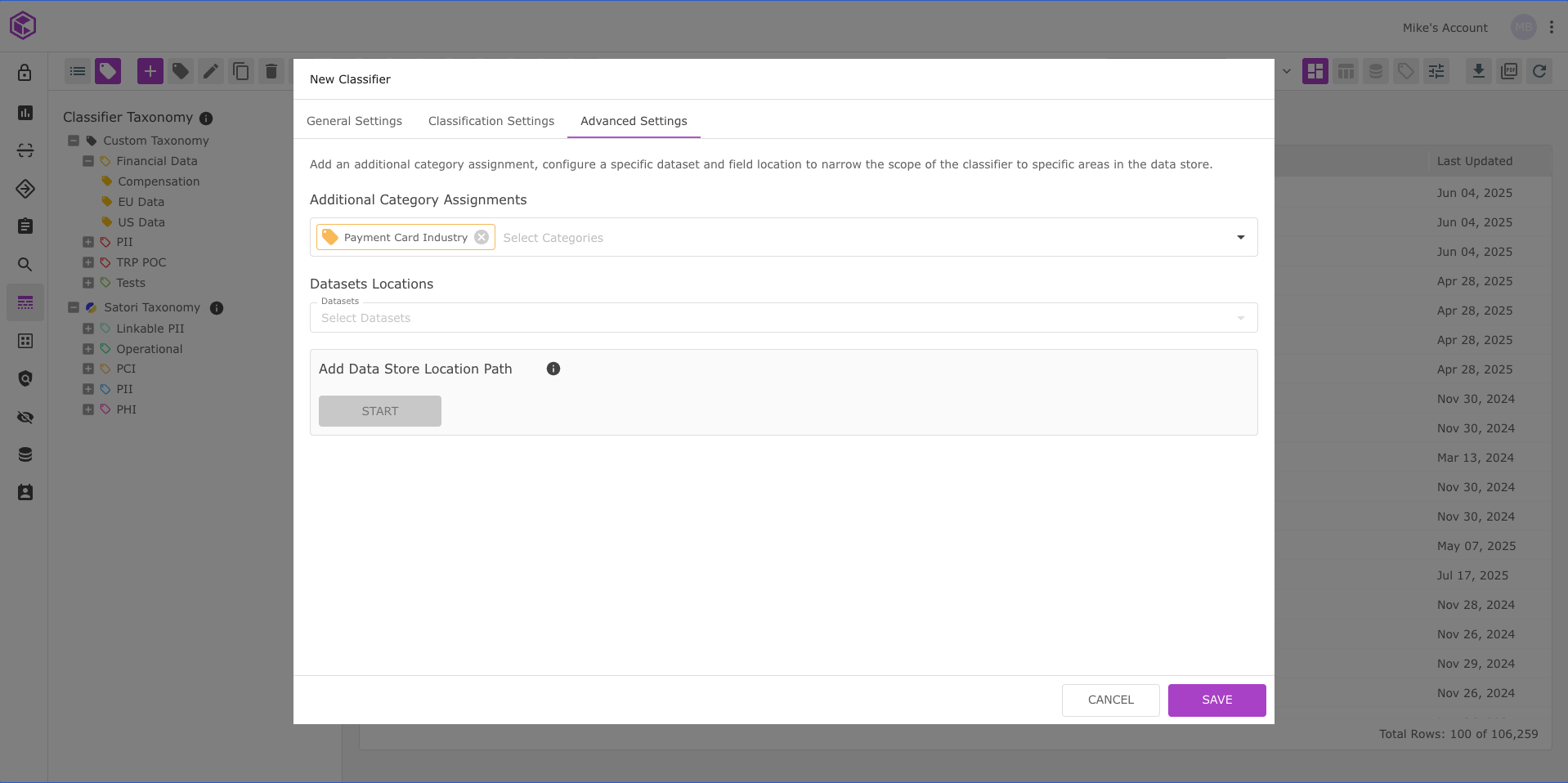Click the purple add classifier plus icon
Viewport: 1568px width, 783px height.
(x=150, y=72)
